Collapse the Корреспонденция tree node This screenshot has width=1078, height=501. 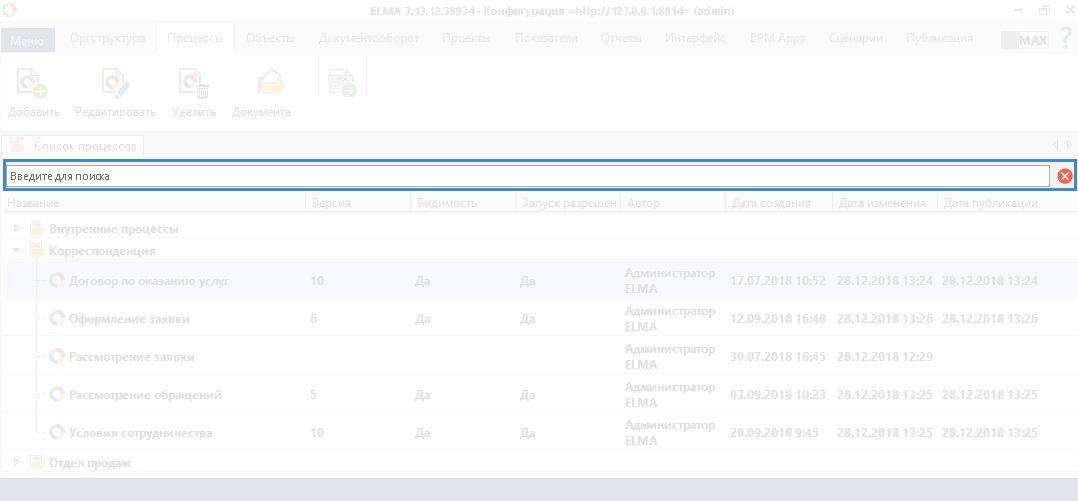[x=17, y=251]
